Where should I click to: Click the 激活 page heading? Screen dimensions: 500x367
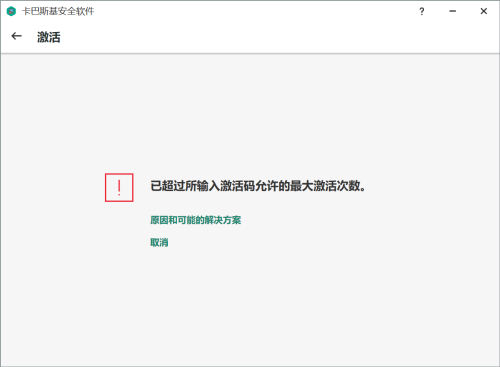coord(49,37)
